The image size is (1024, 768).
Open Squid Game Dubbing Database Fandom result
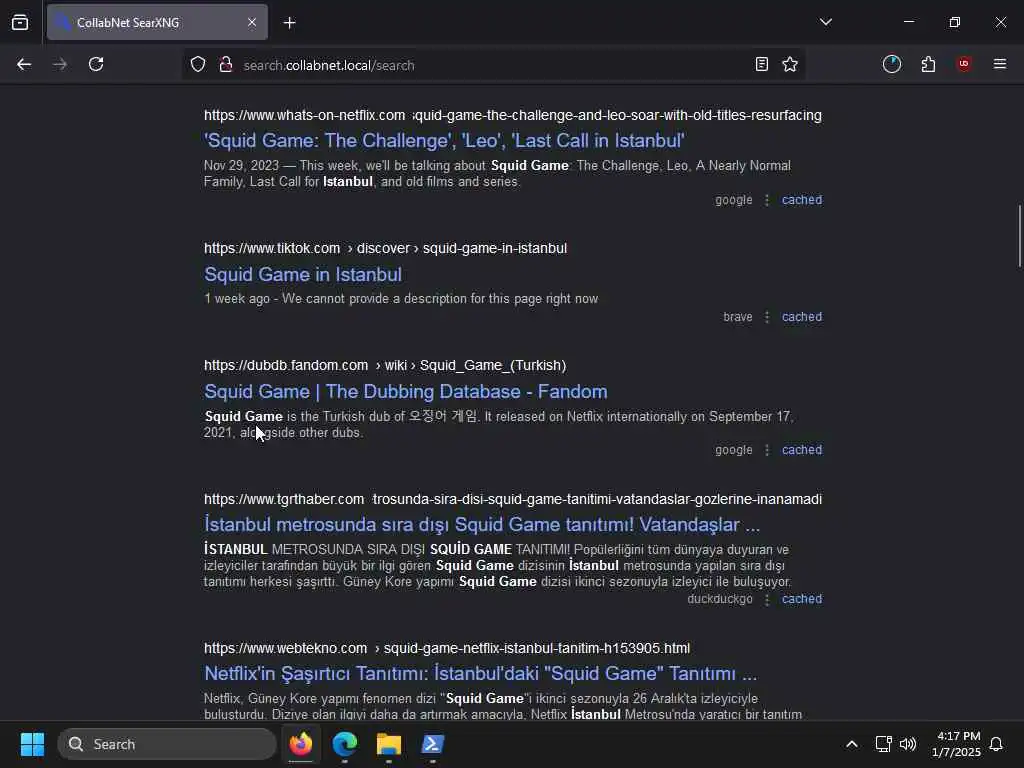pos(406,391)
